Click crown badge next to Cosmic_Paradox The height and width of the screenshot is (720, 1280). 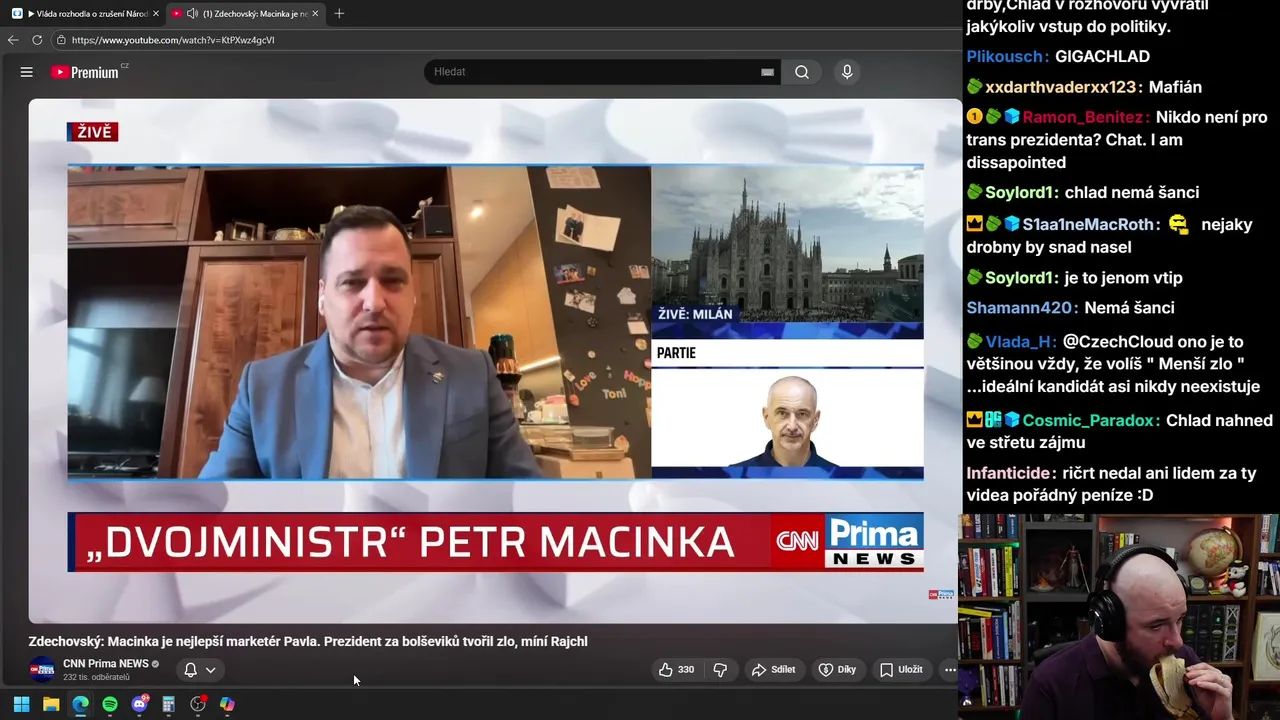[x=975, y=421]
